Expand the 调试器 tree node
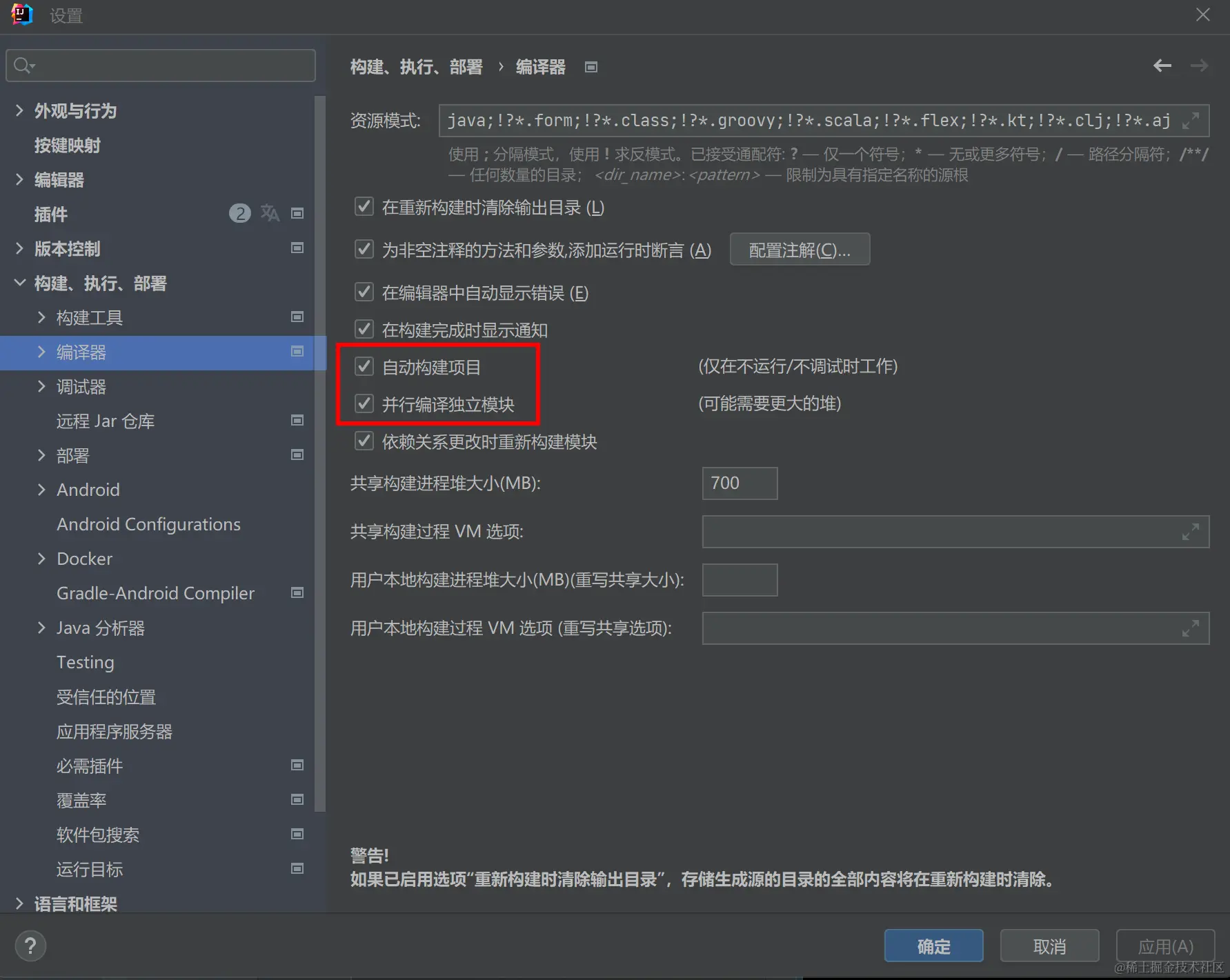Viewport: 1230px width, 980px height. point(41,386)
